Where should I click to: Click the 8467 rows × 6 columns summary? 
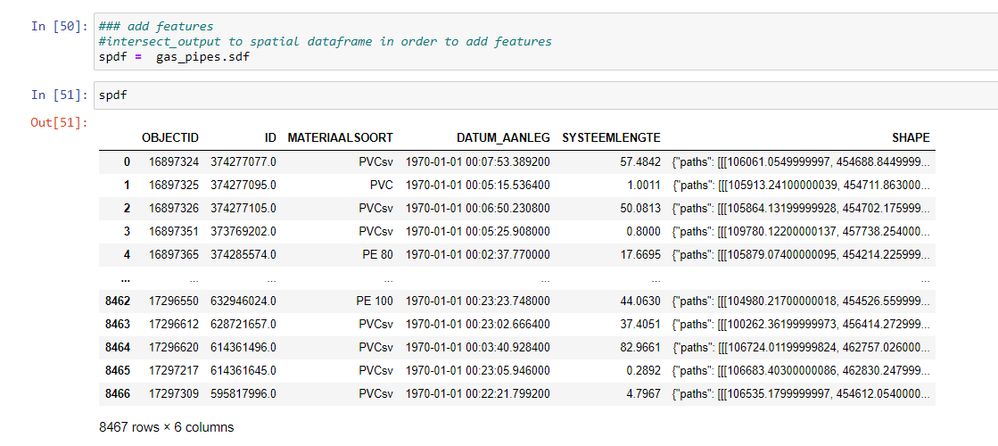[x=166, y=428]
